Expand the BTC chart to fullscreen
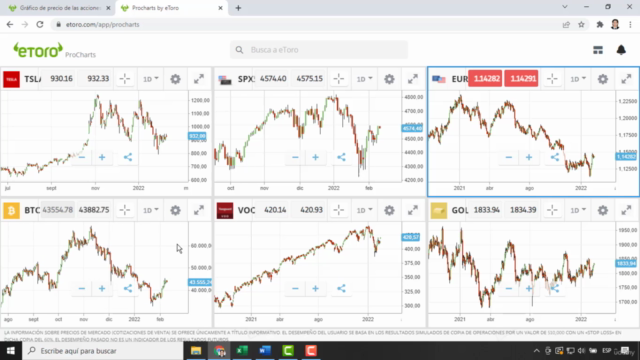 point(199,210)
